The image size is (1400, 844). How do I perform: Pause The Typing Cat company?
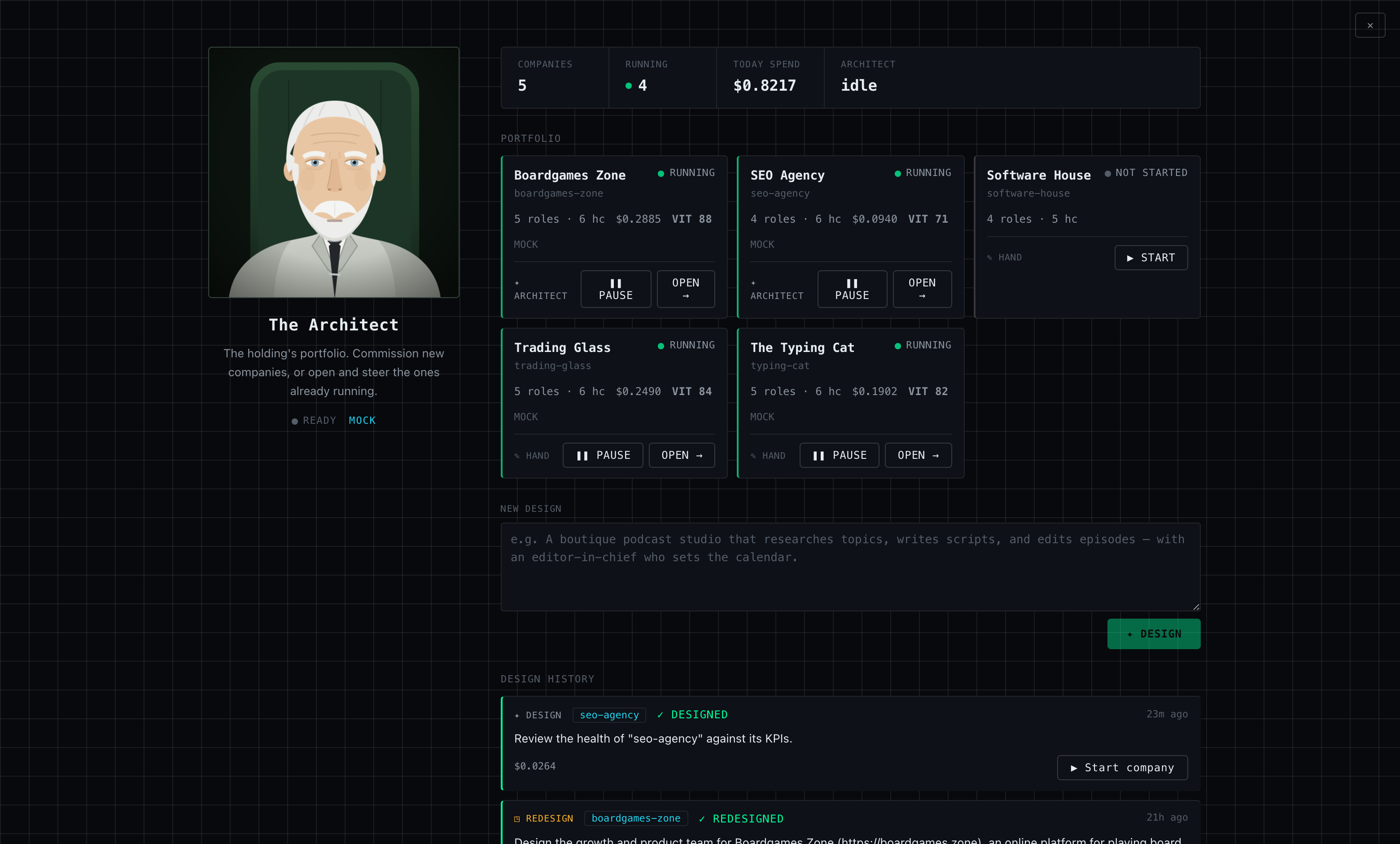click(839, 455)
